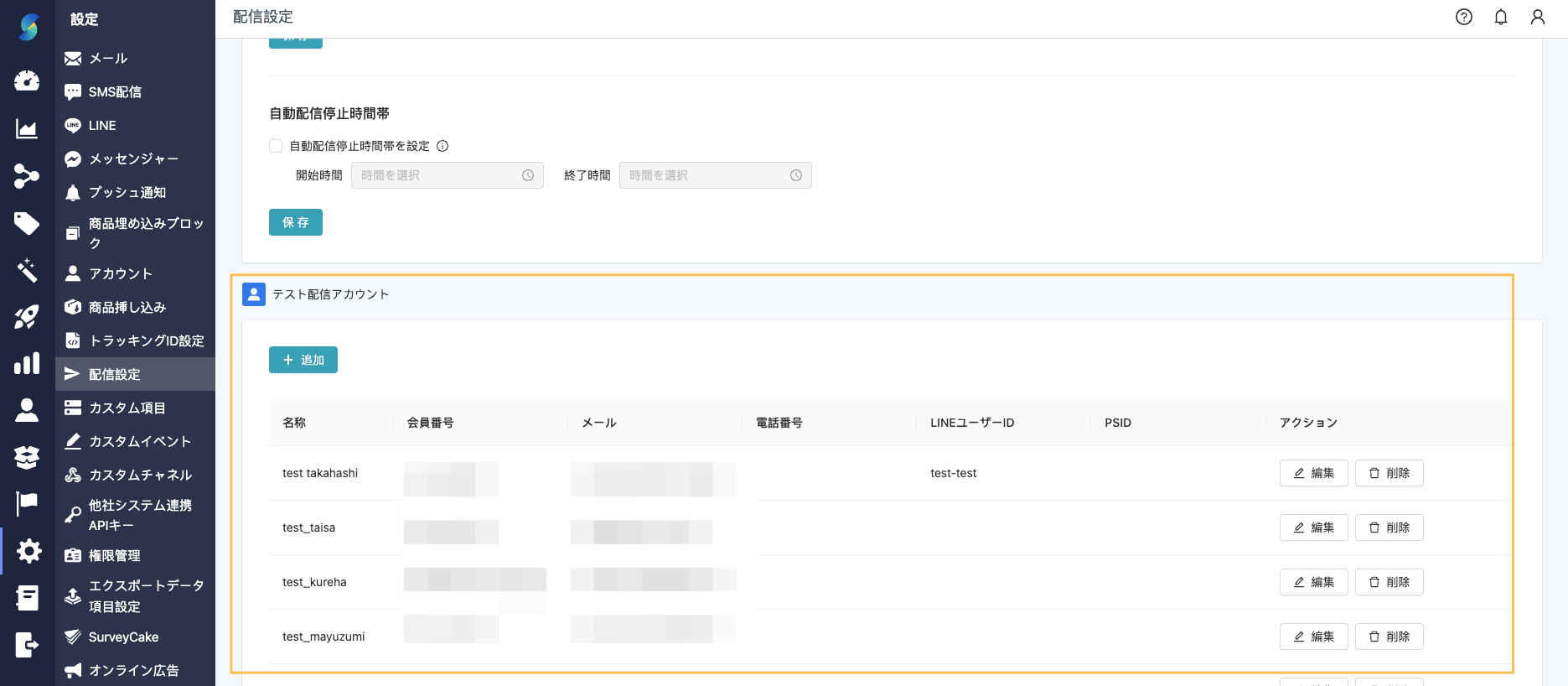This screenshot has height=686, width=1568.
Task: Edit the test takahashi account
Action: tap(1313, 473)
